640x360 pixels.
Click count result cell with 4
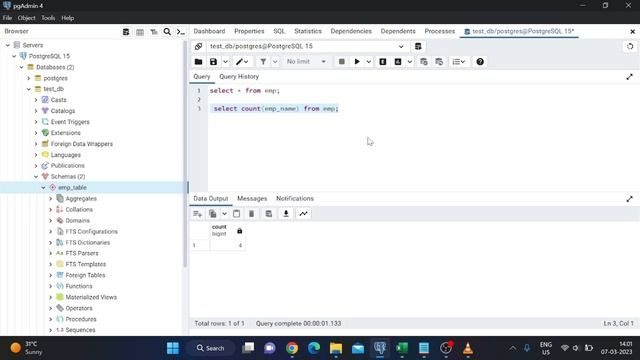tap(227, 245)
